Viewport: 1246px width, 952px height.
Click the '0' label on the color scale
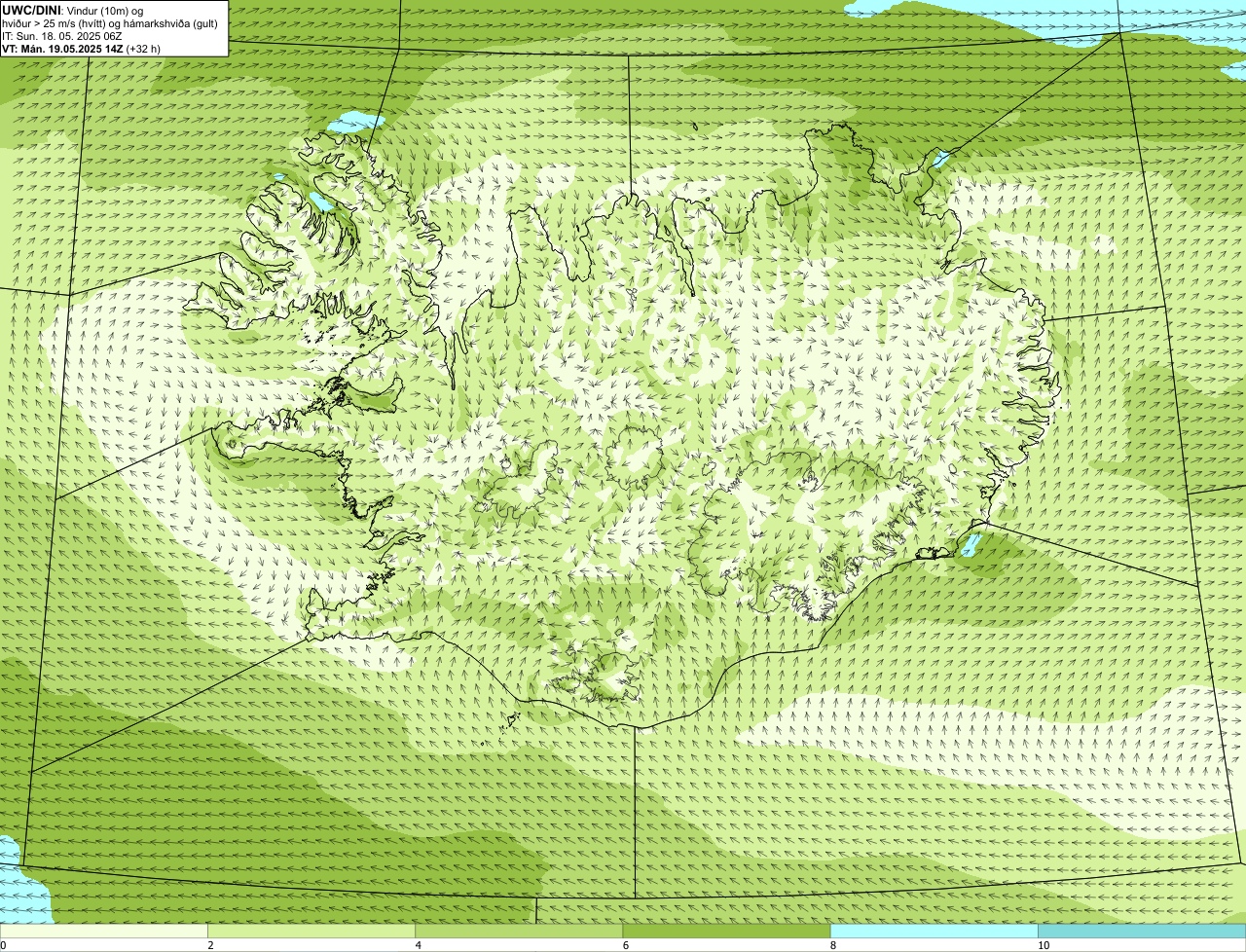tap(3, 945)
